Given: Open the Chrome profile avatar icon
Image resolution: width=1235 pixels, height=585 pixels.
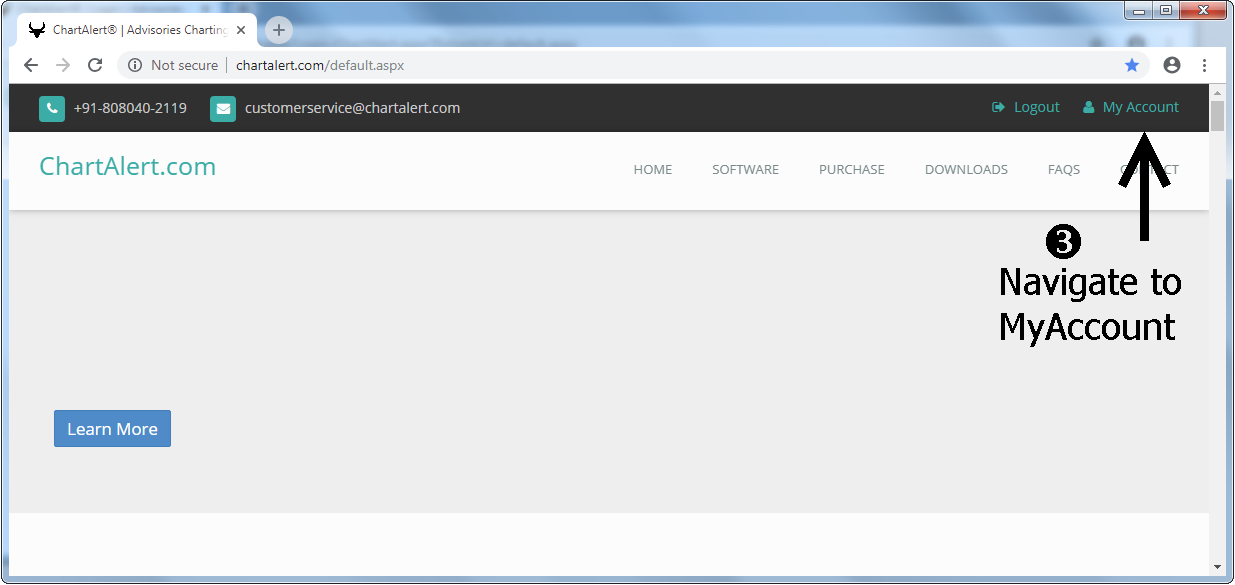Looking at the screenshot, I should [1172, 65].
